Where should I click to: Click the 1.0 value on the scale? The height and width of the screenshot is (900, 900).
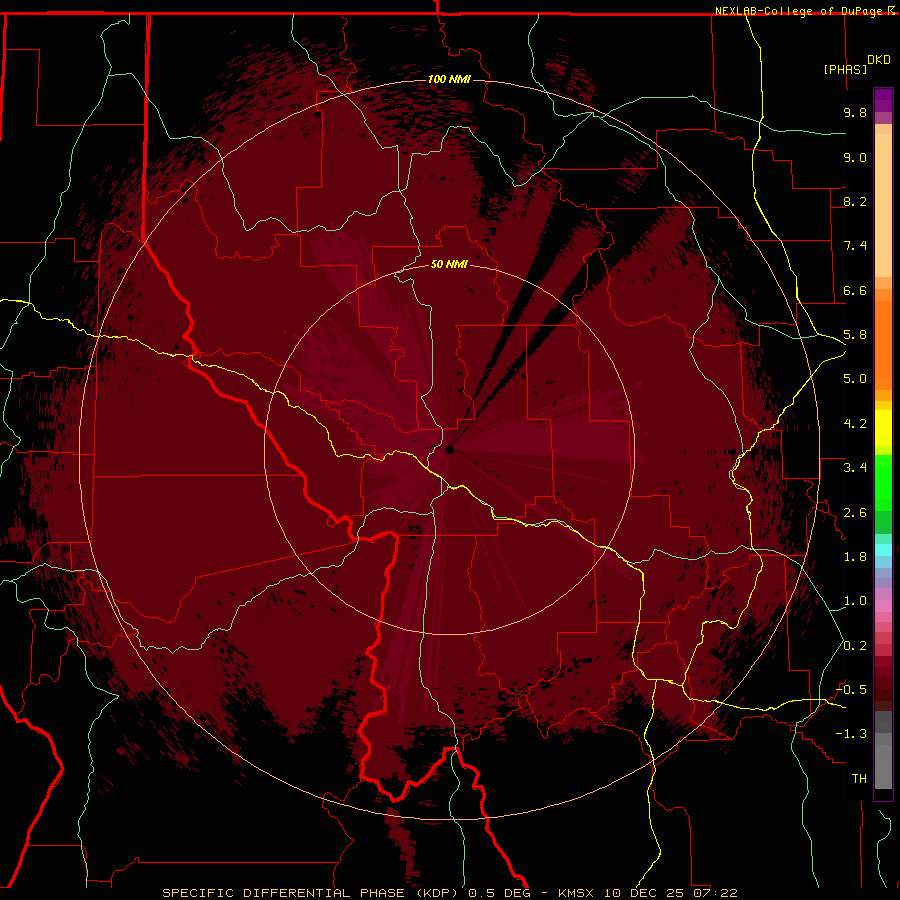tap(855, 601)
